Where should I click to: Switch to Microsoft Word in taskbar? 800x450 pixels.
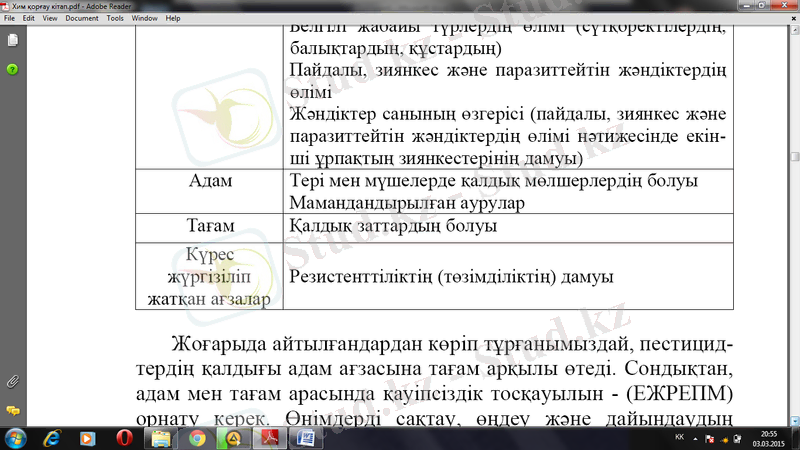[307, 437]
